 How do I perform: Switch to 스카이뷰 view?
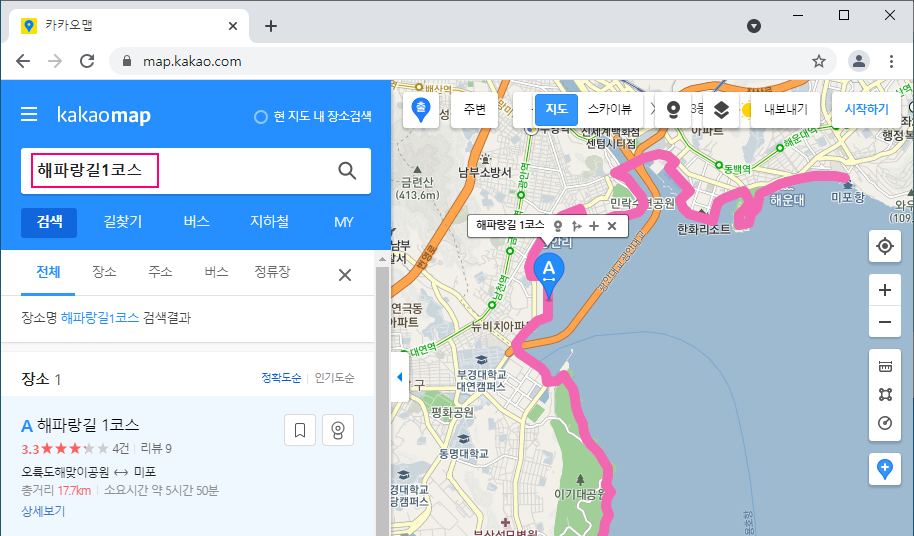click(x=610, y=110)
